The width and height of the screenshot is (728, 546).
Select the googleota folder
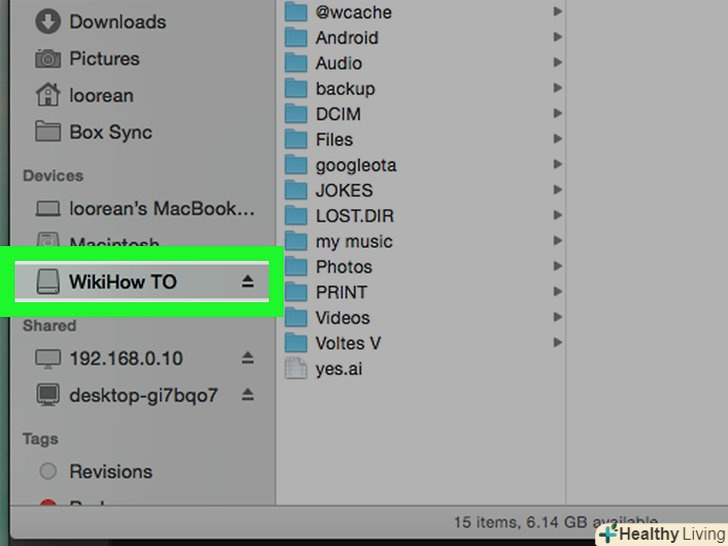340,165
